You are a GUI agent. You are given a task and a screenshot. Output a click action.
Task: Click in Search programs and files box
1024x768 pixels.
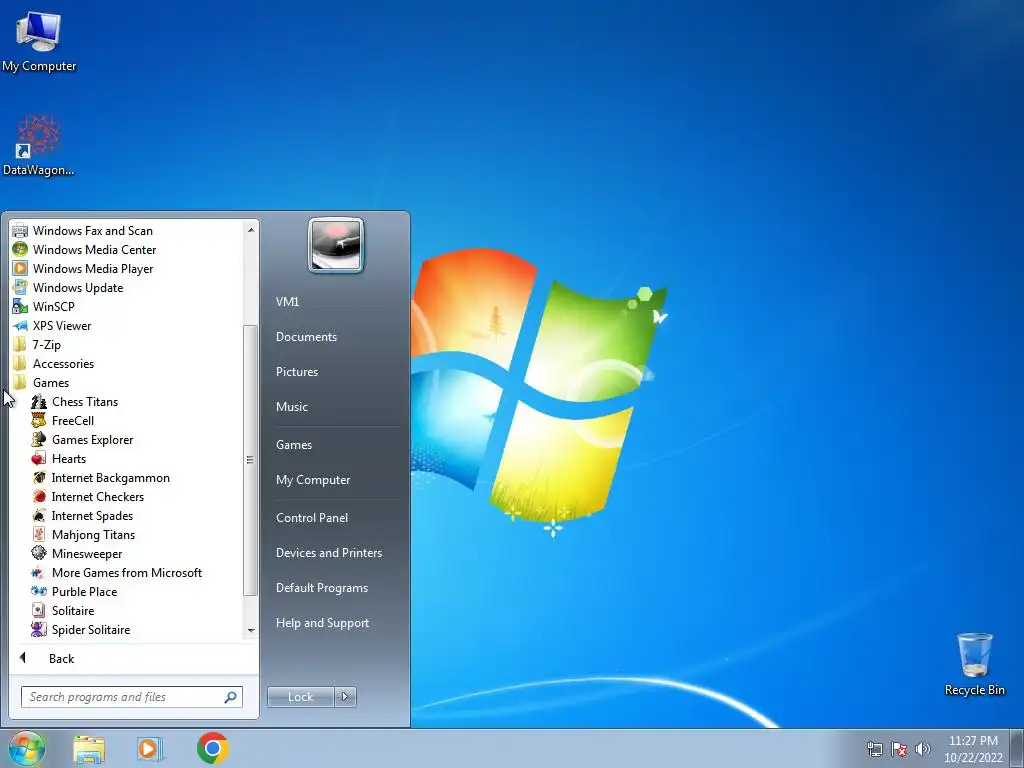click(x=131, y=697)
